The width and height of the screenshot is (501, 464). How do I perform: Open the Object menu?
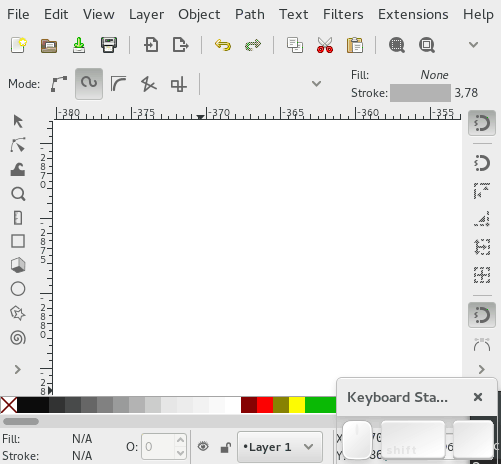(199, 15)
